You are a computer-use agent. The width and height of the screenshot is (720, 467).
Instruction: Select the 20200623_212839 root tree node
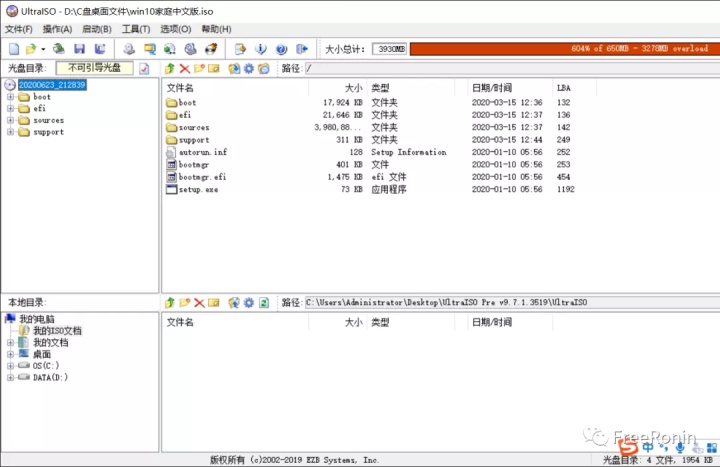[52, 85]
